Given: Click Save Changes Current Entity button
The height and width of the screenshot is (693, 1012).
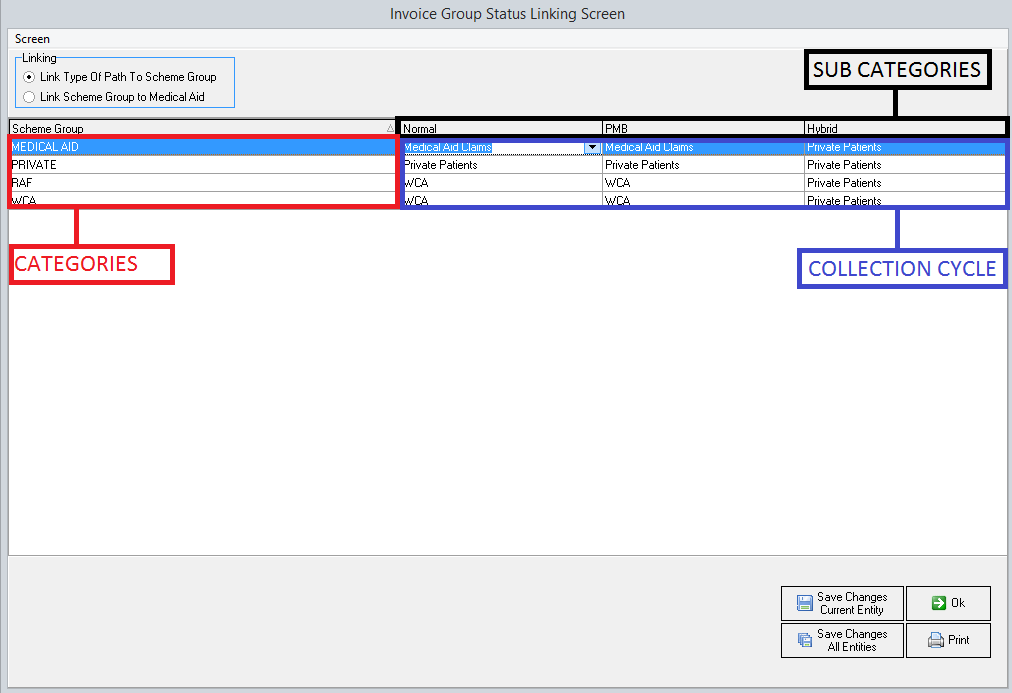Looking at the screenshot, I should click(842, 603).
